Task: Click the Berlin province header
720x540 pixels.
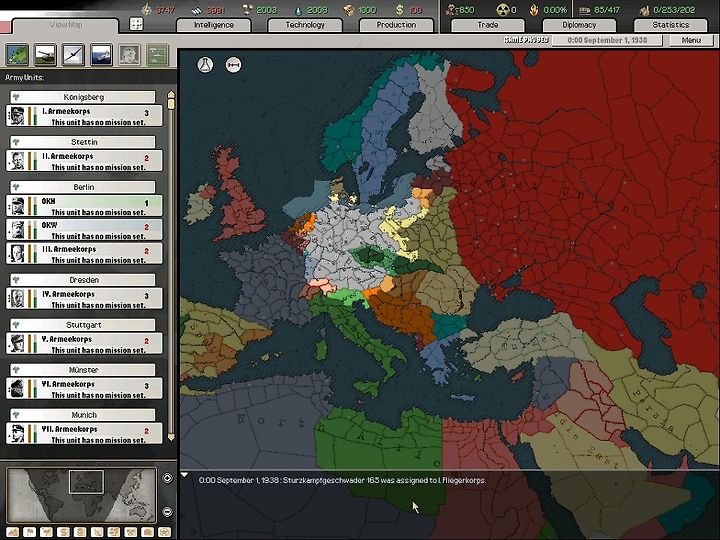Action: click(84, 187)
